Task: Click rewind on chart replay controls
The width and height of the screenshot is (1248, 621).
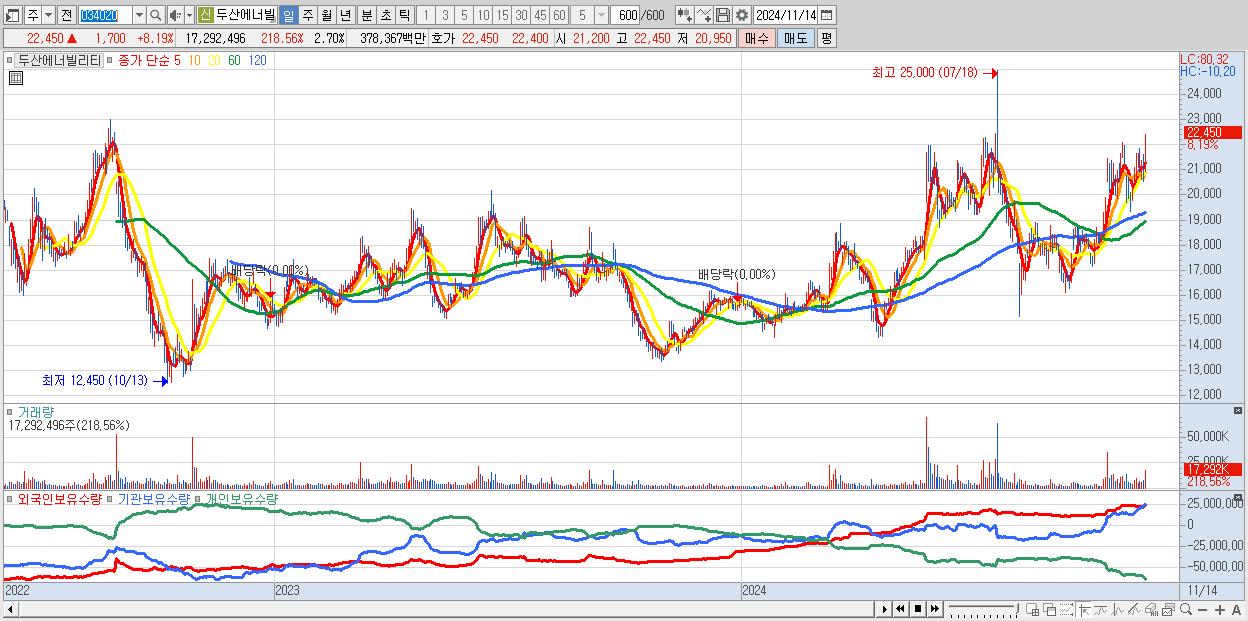Action: [900, 609]
